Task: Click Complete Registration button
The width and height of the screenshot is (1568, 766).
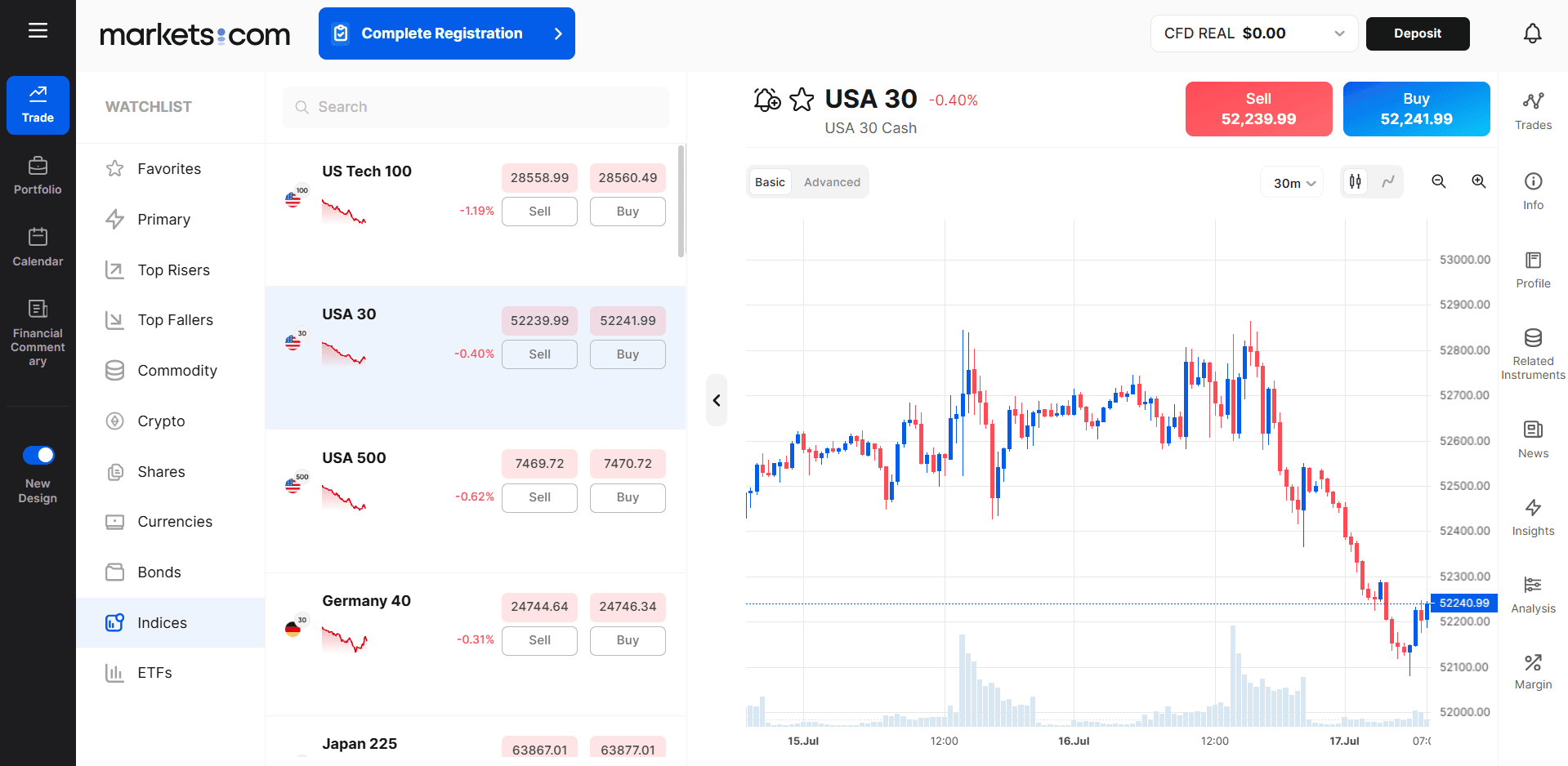Action: point(447,33)
